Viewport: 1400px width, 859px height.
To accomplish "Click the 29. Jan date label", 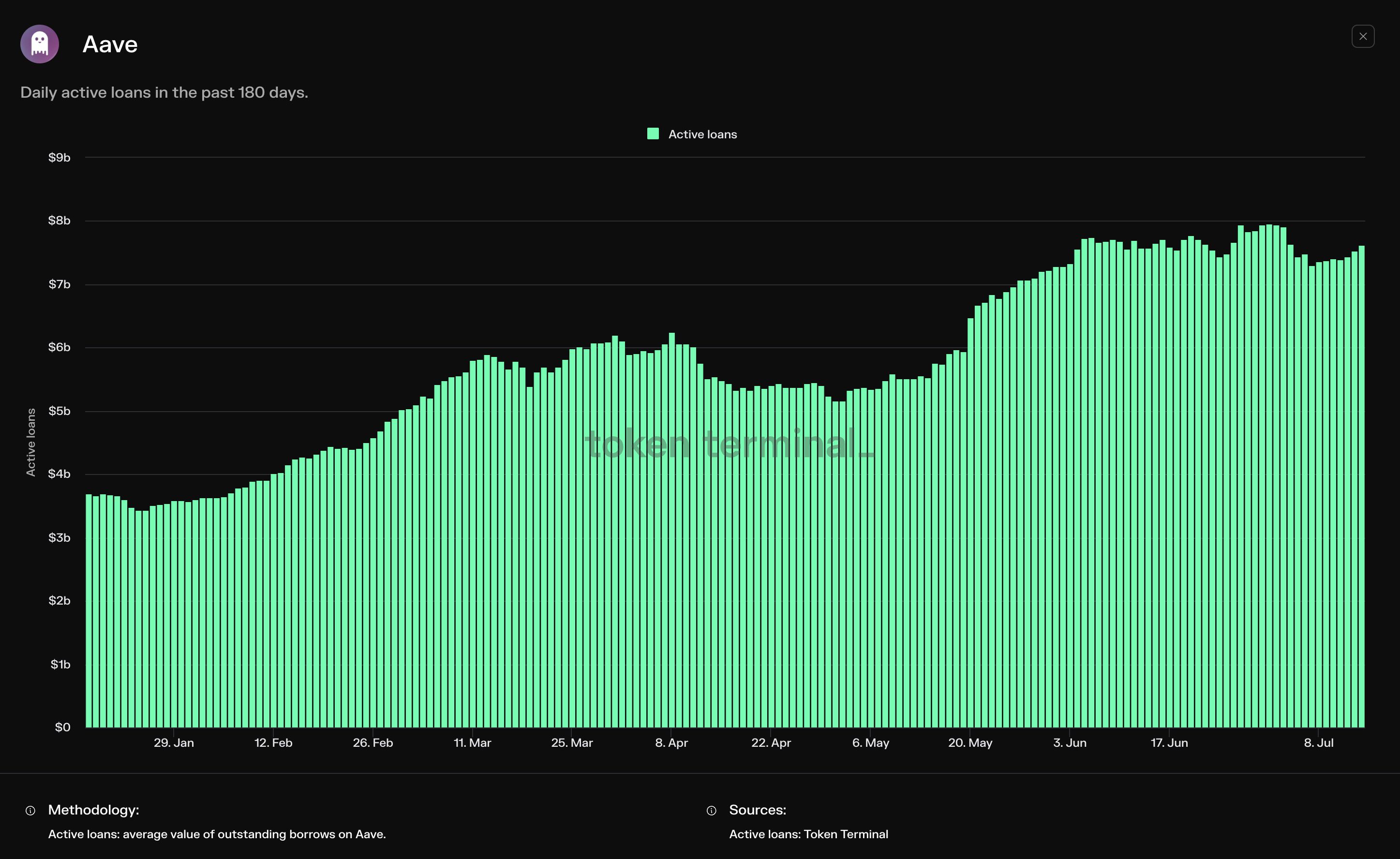I will (174, 742).
